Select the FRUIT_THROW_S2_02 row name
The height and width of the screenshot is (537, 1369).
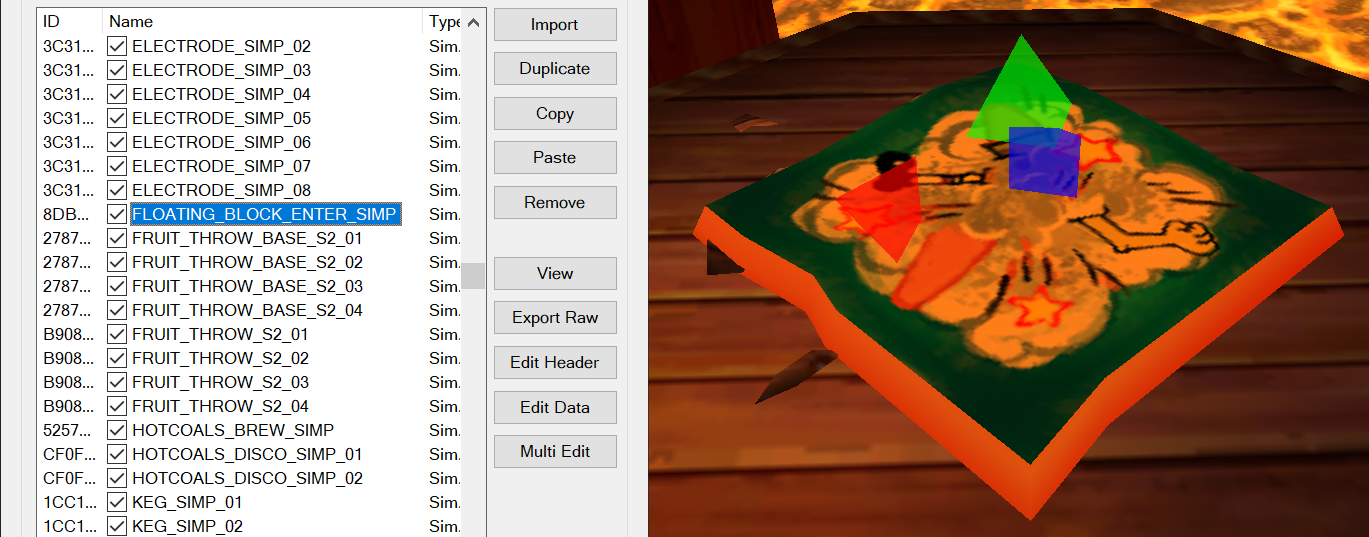(220, 358)
